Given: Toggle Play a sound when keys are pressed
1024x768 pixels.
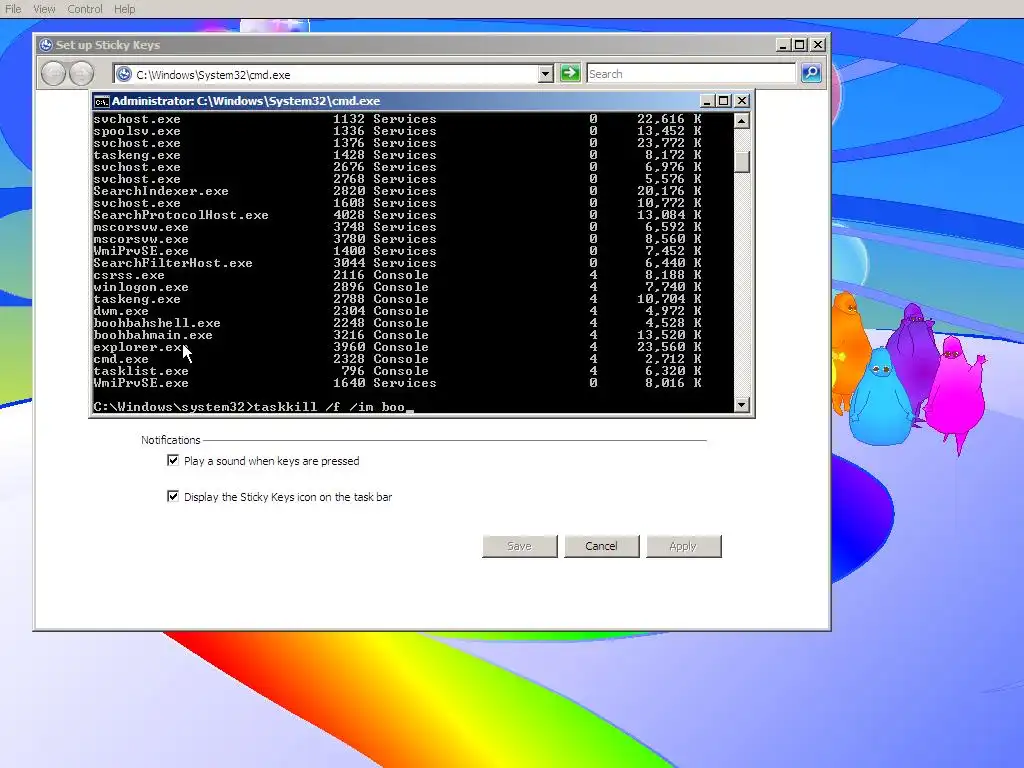Looking at the screenshot, I should point(172,460).
